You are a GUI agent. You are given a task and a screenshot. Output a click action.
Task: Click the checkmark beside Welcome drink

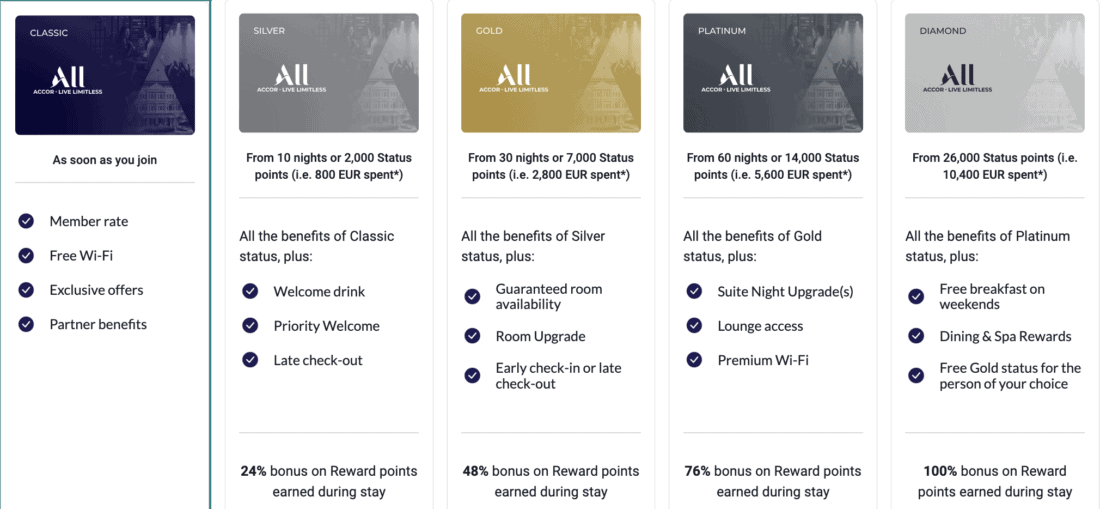250,291
